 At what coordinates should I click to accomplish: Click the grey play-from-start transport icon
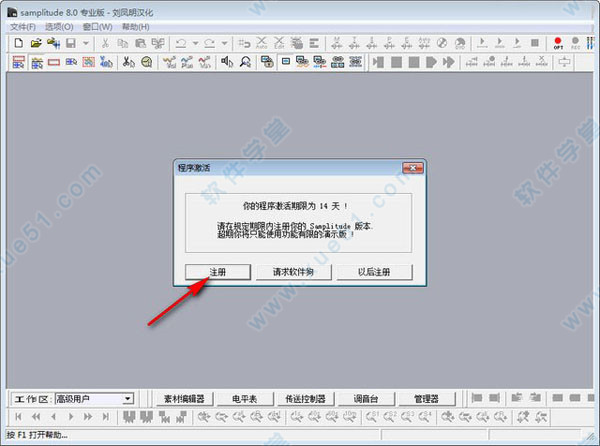pyautogui.click(x=378, y=62)
